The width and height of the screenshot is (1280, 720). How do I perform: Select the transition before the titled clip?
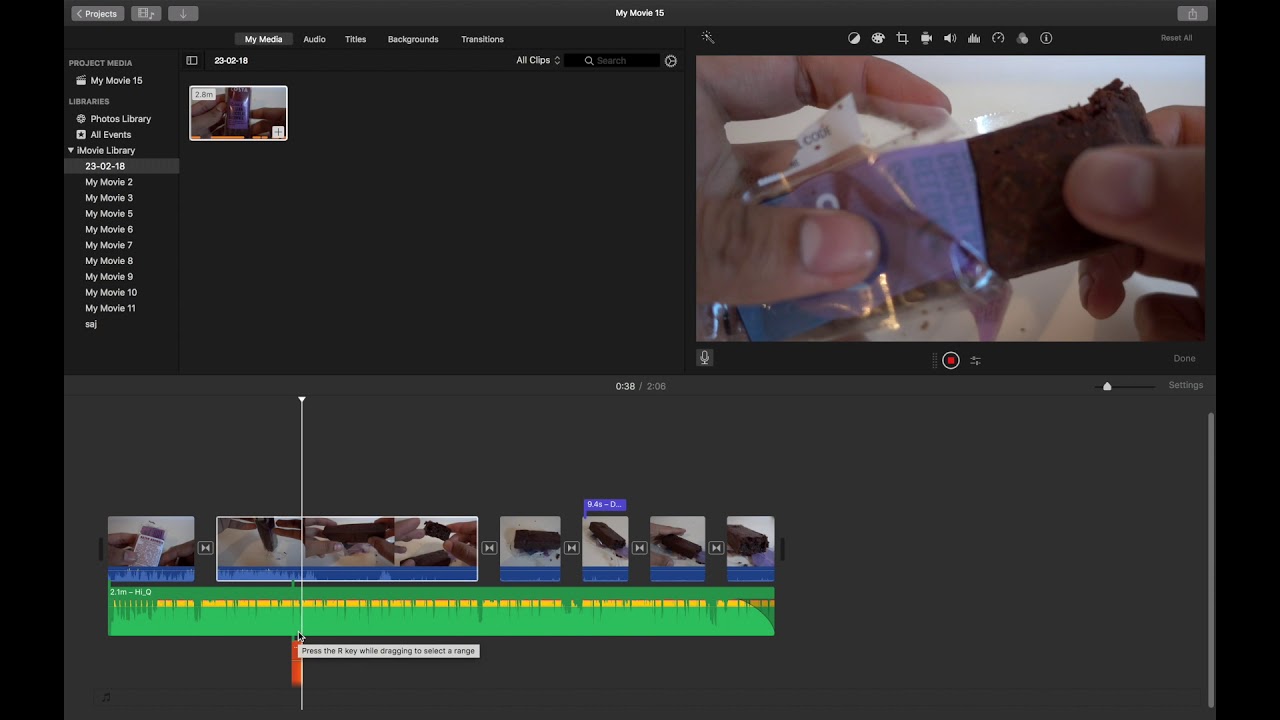pos(571,548)
